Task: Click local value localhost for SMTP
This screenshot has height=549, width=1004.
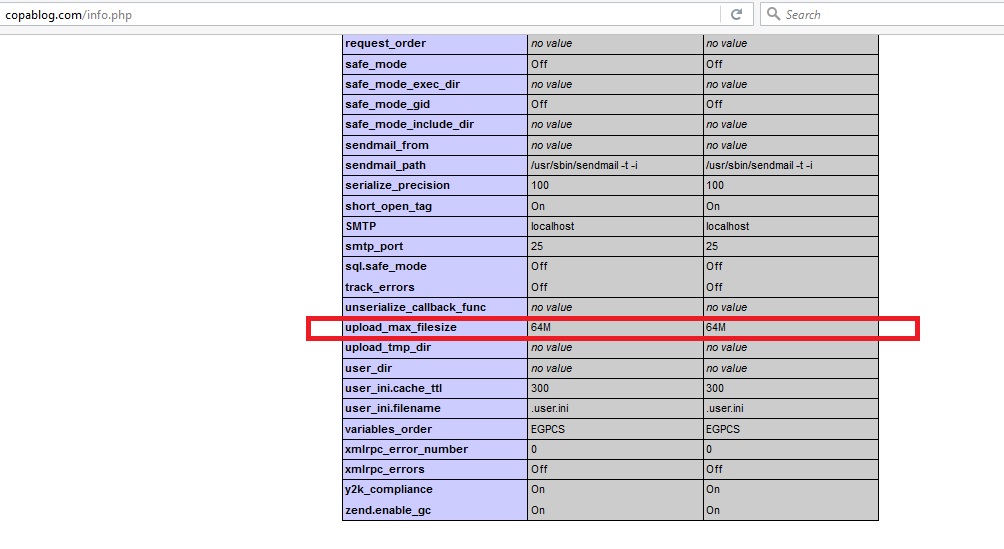Action: (553, 226)
